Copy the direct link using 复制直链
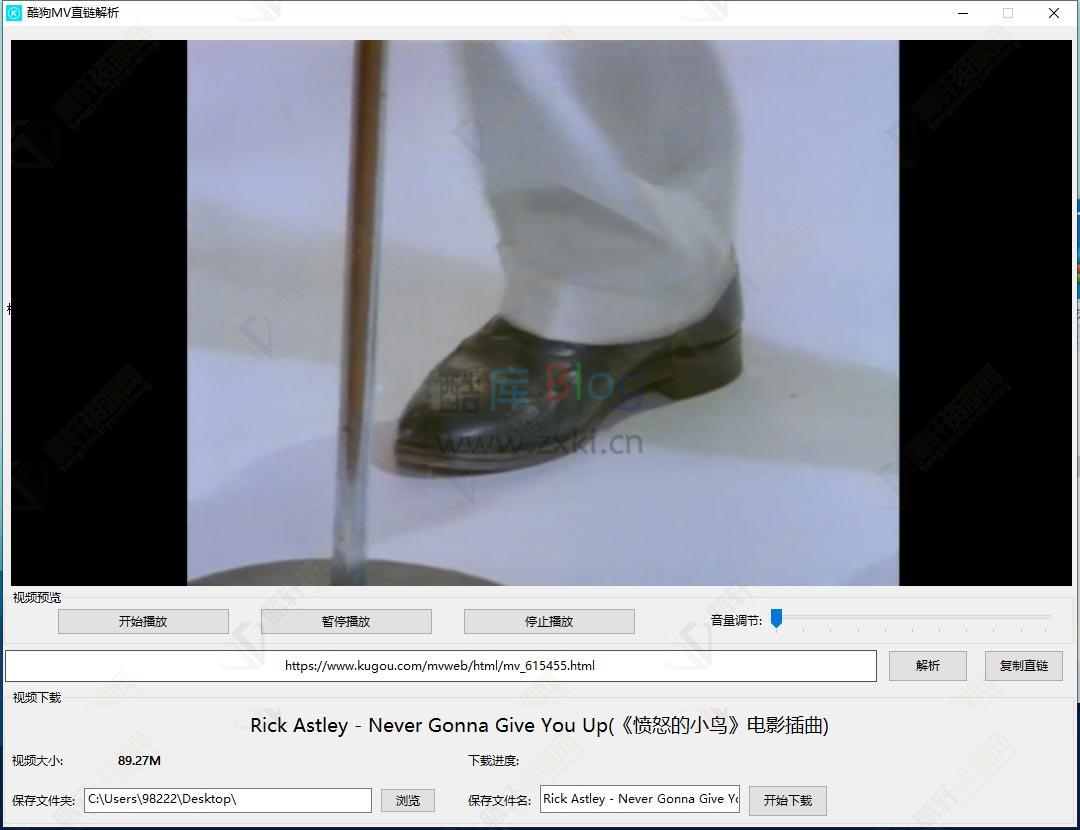The width and height of the screenshot is (1080, 830). [x=1023, y=665]
